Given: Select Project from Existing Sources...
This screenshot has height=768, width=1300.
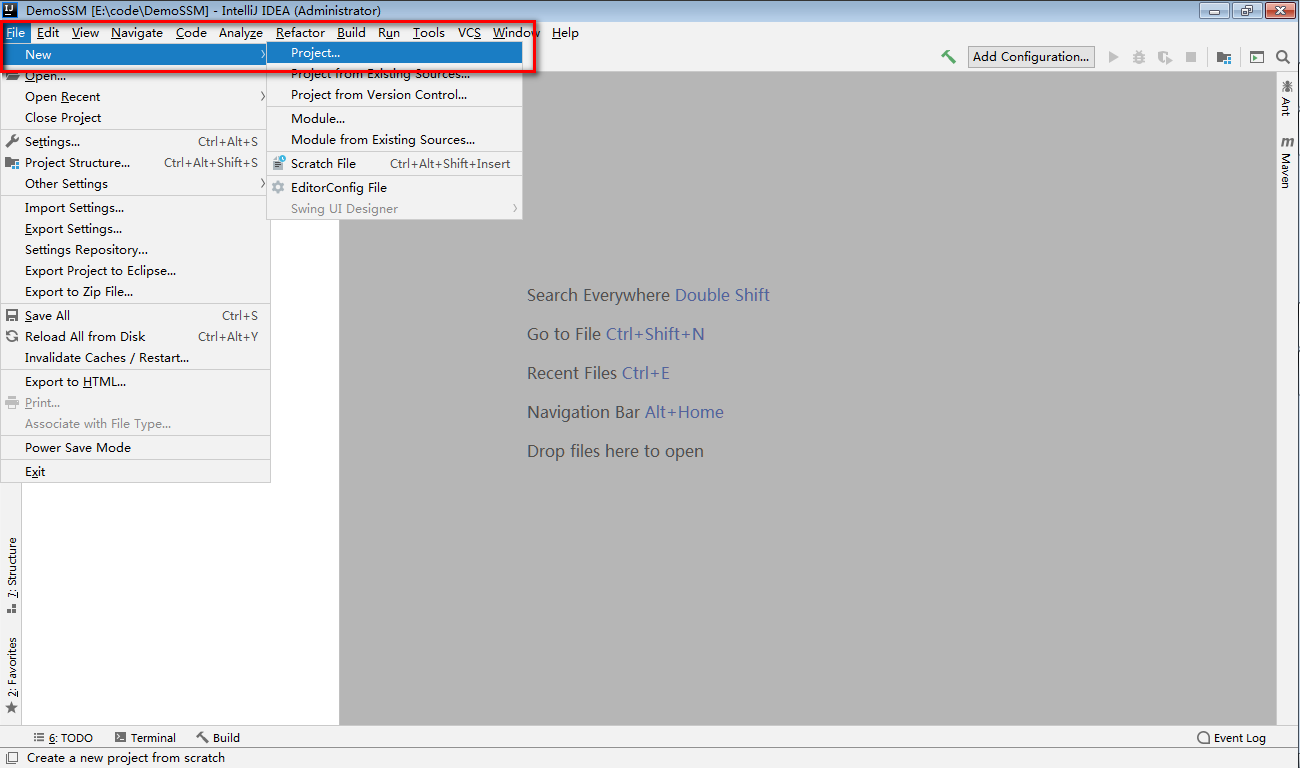Looking at the screenshot, I should [394, 74].
